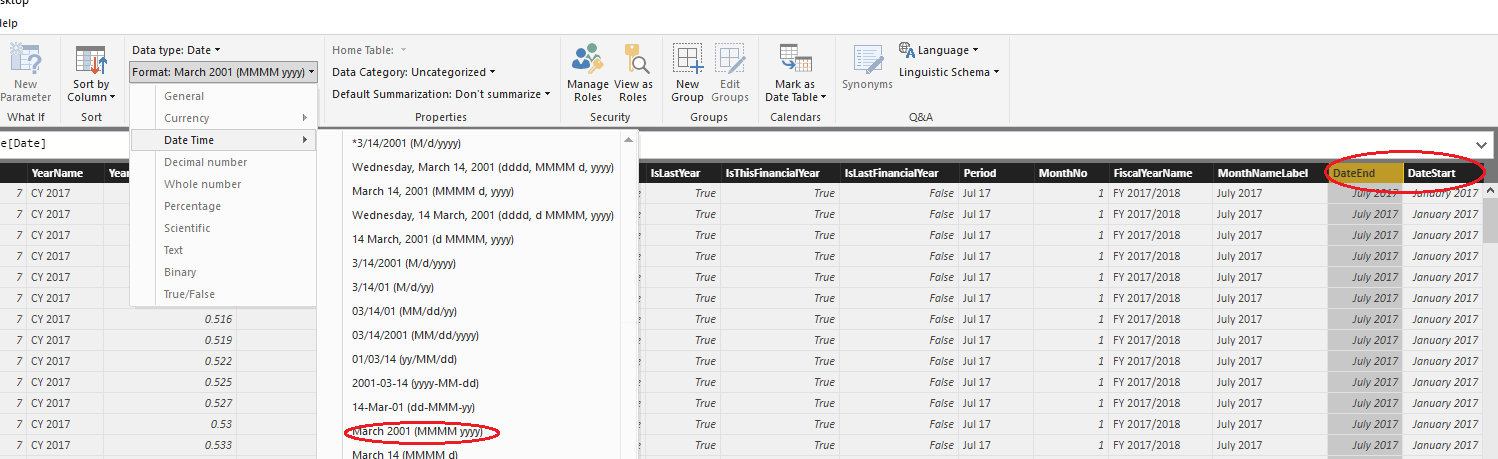Screen dimensions: 1498x459
Task: Select the DateStart column header
Action: click(1442, 173)
